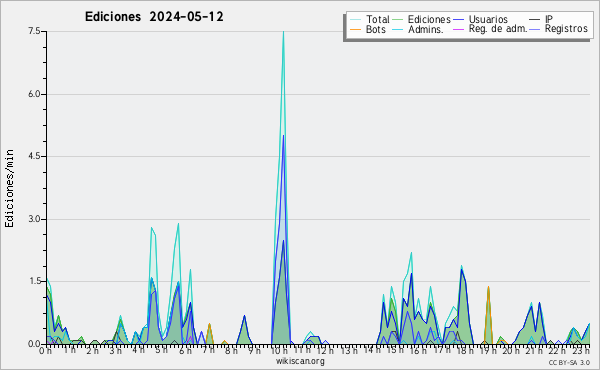The image size is (600, 370).
Task: Click the Total legend color line
Action: [355, 20]
